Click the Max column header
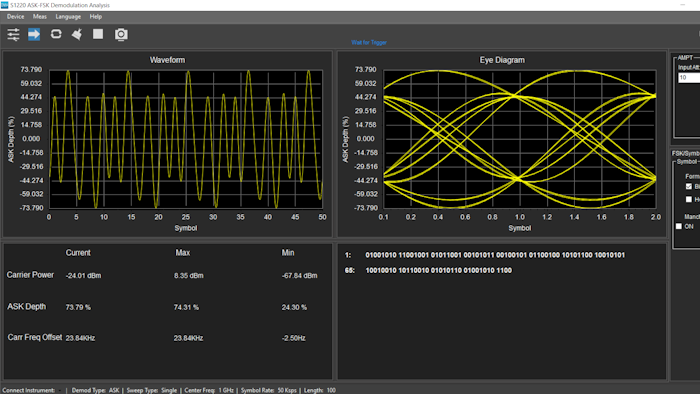700x394 pixels. 183,253
